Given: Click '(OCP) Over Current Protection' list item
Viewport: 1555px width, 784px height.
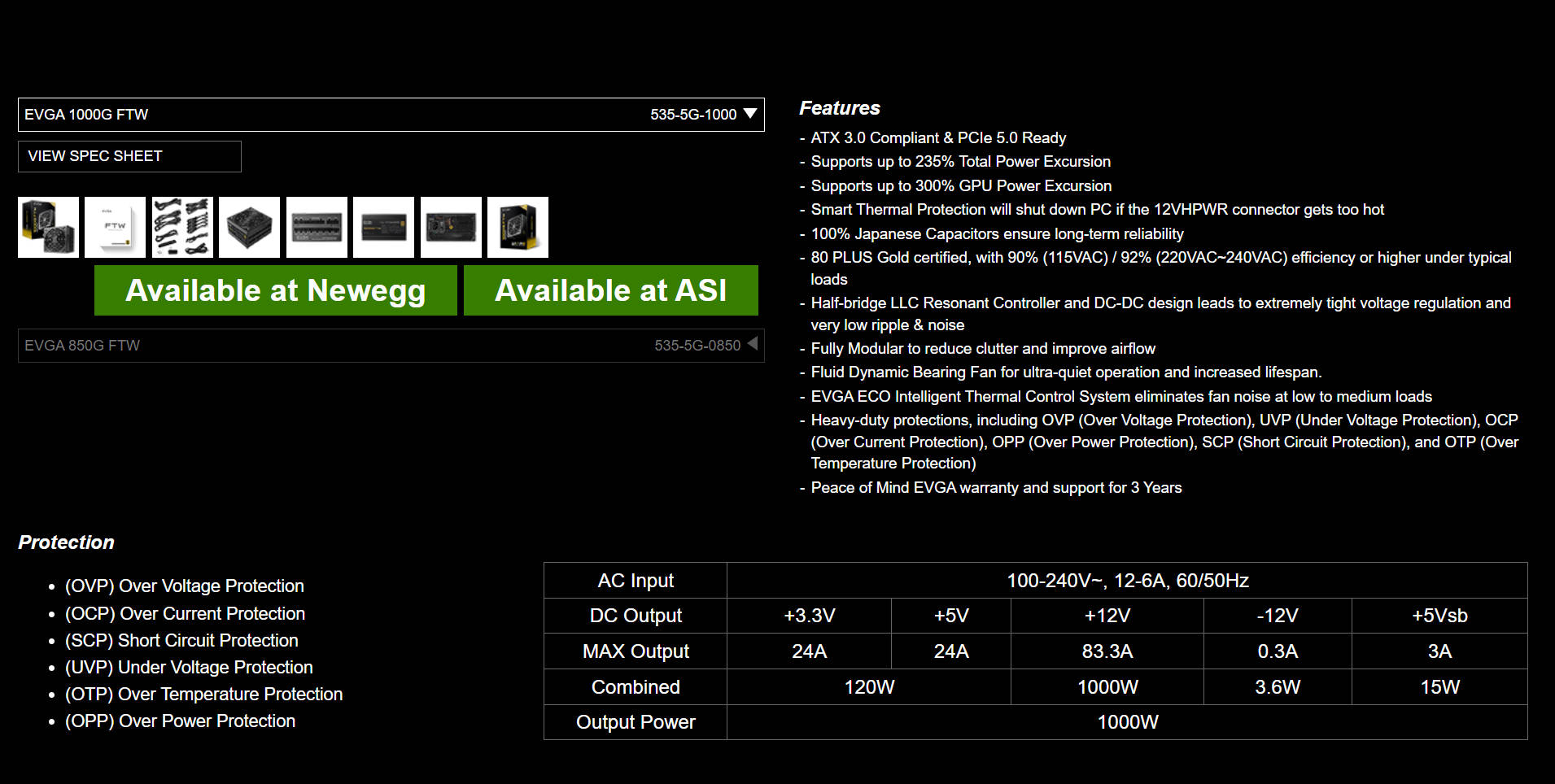Looking at the screenshot, I should (x=186, y=614).
